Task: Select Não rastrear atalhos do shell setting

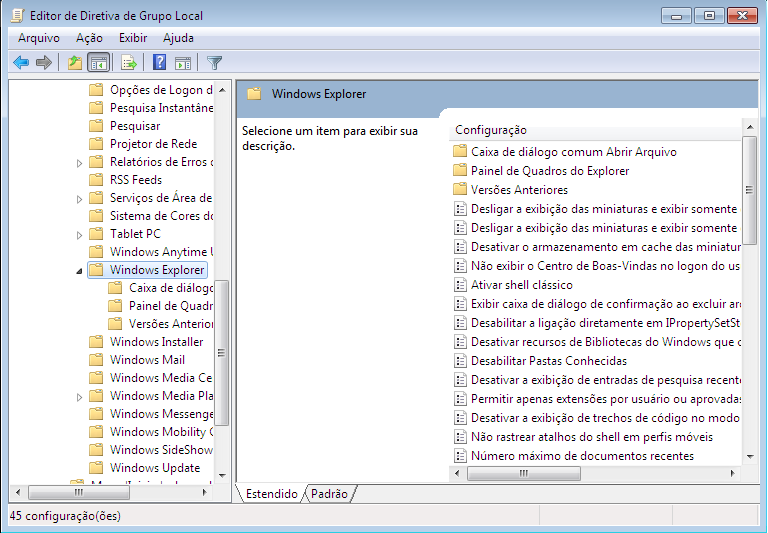Action: coord(584,437)
